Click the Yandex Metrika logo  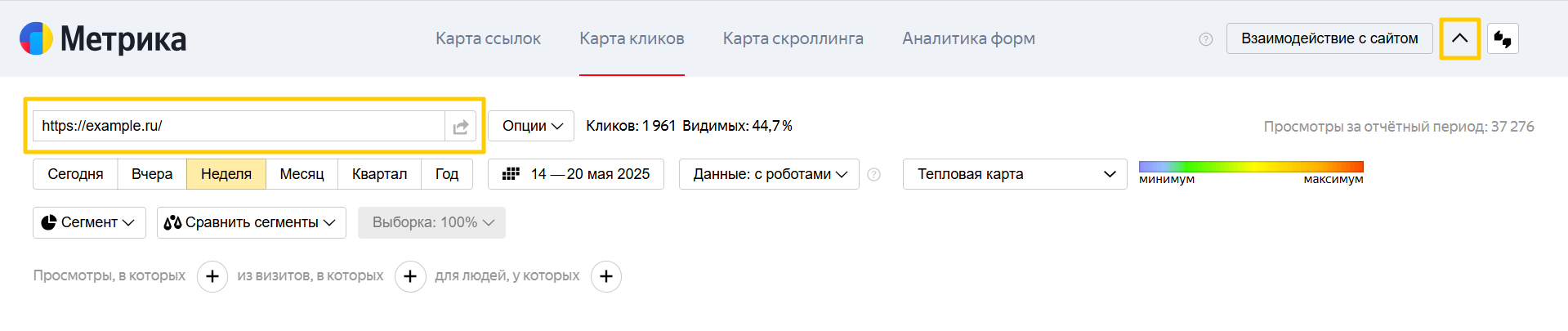[103, 38]
